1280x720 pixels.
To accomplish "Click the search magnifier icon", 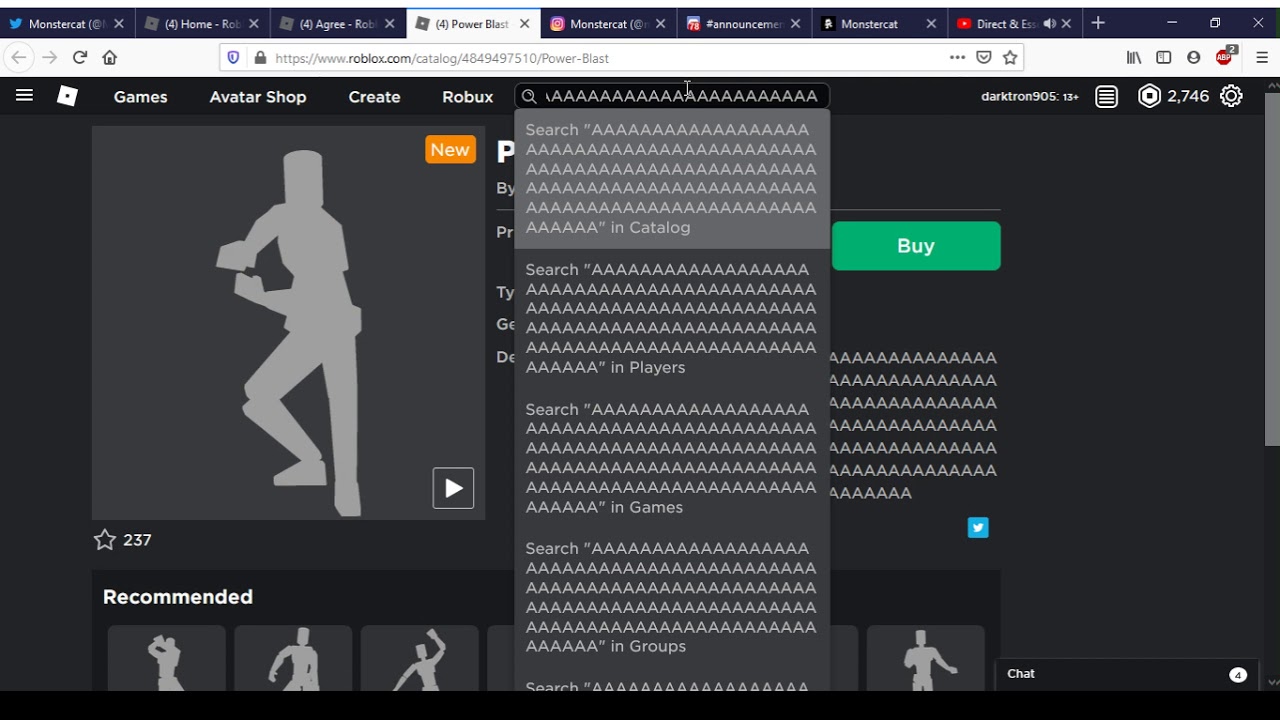I will [x=530, y=96].
